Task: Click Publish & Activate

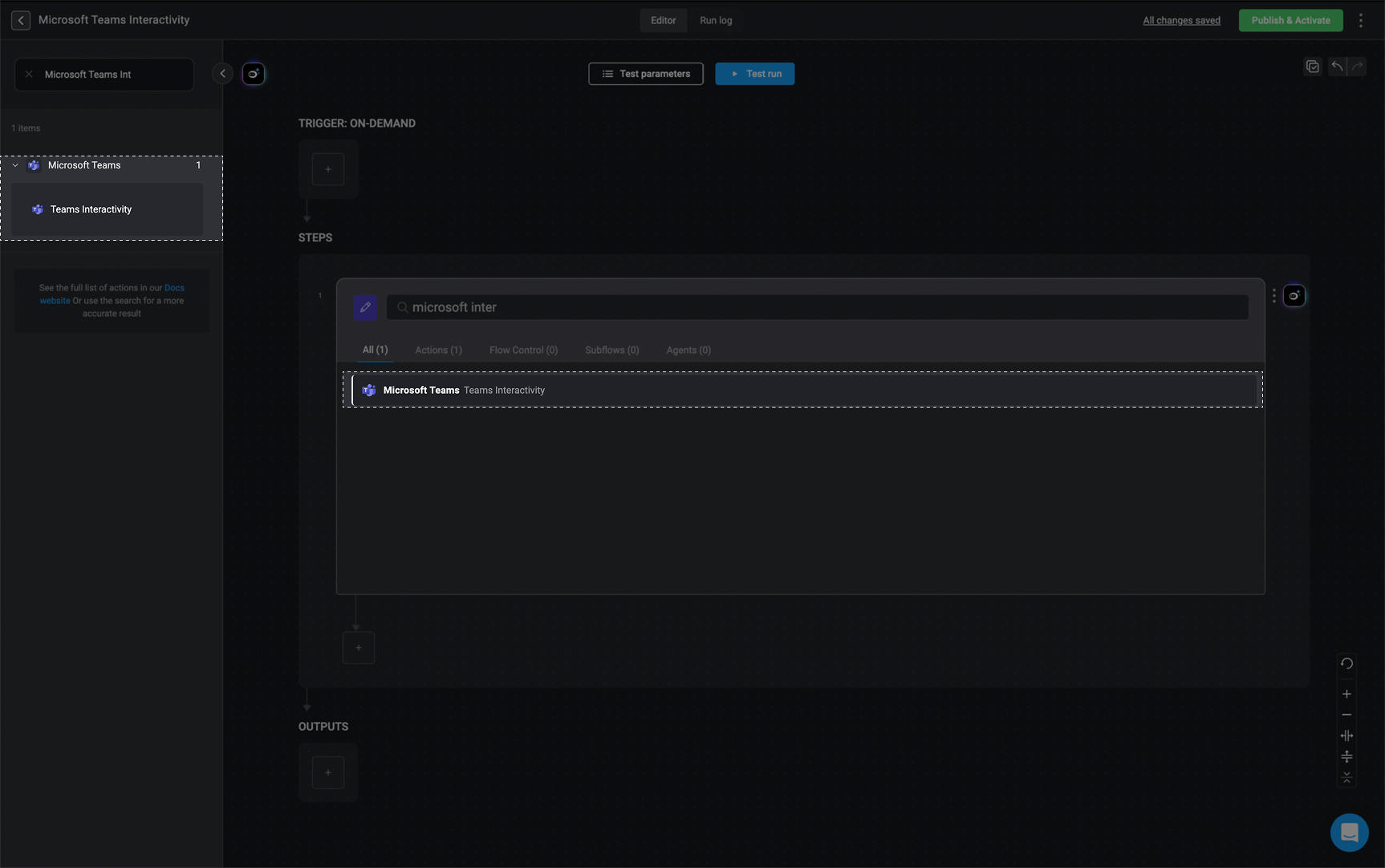Action: click(1291, 21)
